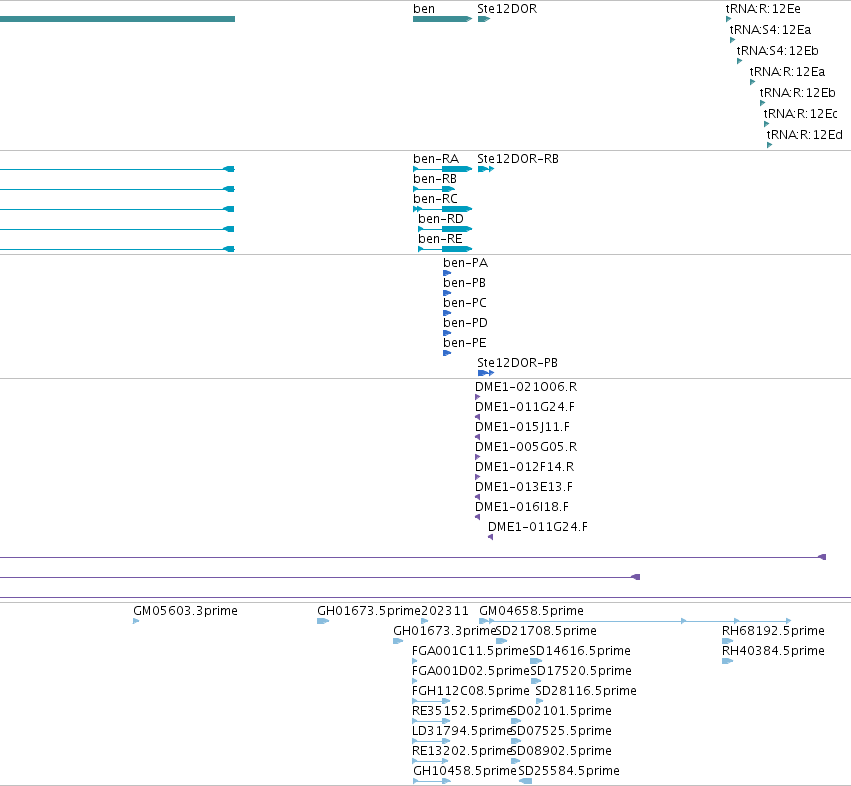Pick the SD02101.5prime EST label
The width and height of the screenshot is (851, 786).
pyautogui.click(x=561, y=711)
